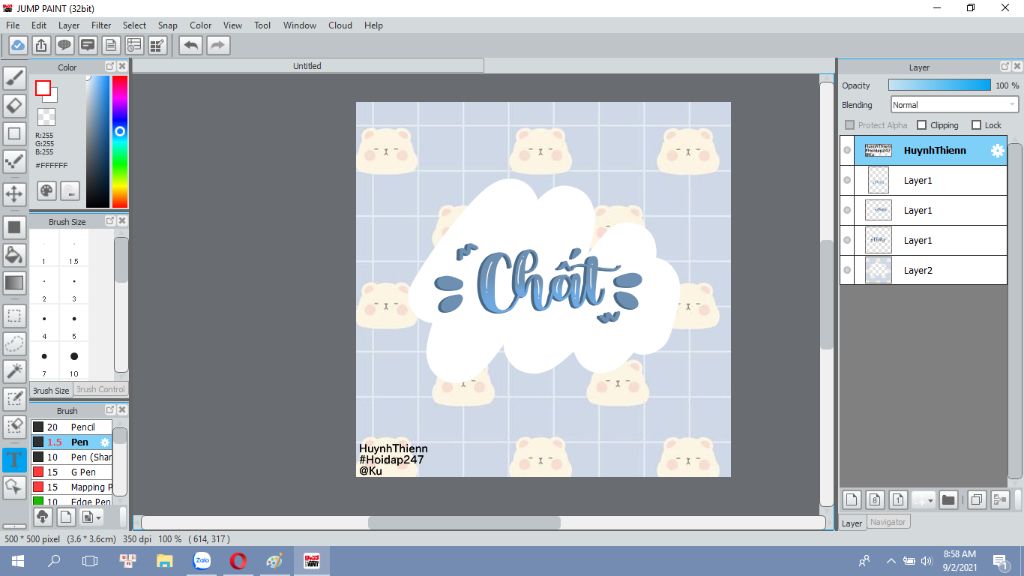Screen dimensions: 1024x576
Task: Open the Filter menu
Action: [101, 25]
